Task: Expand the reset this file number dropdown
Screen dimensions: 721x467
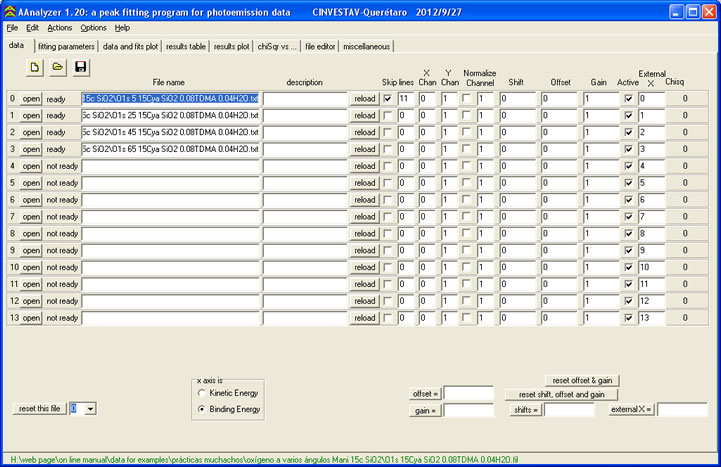Action: tap(91, 409)
